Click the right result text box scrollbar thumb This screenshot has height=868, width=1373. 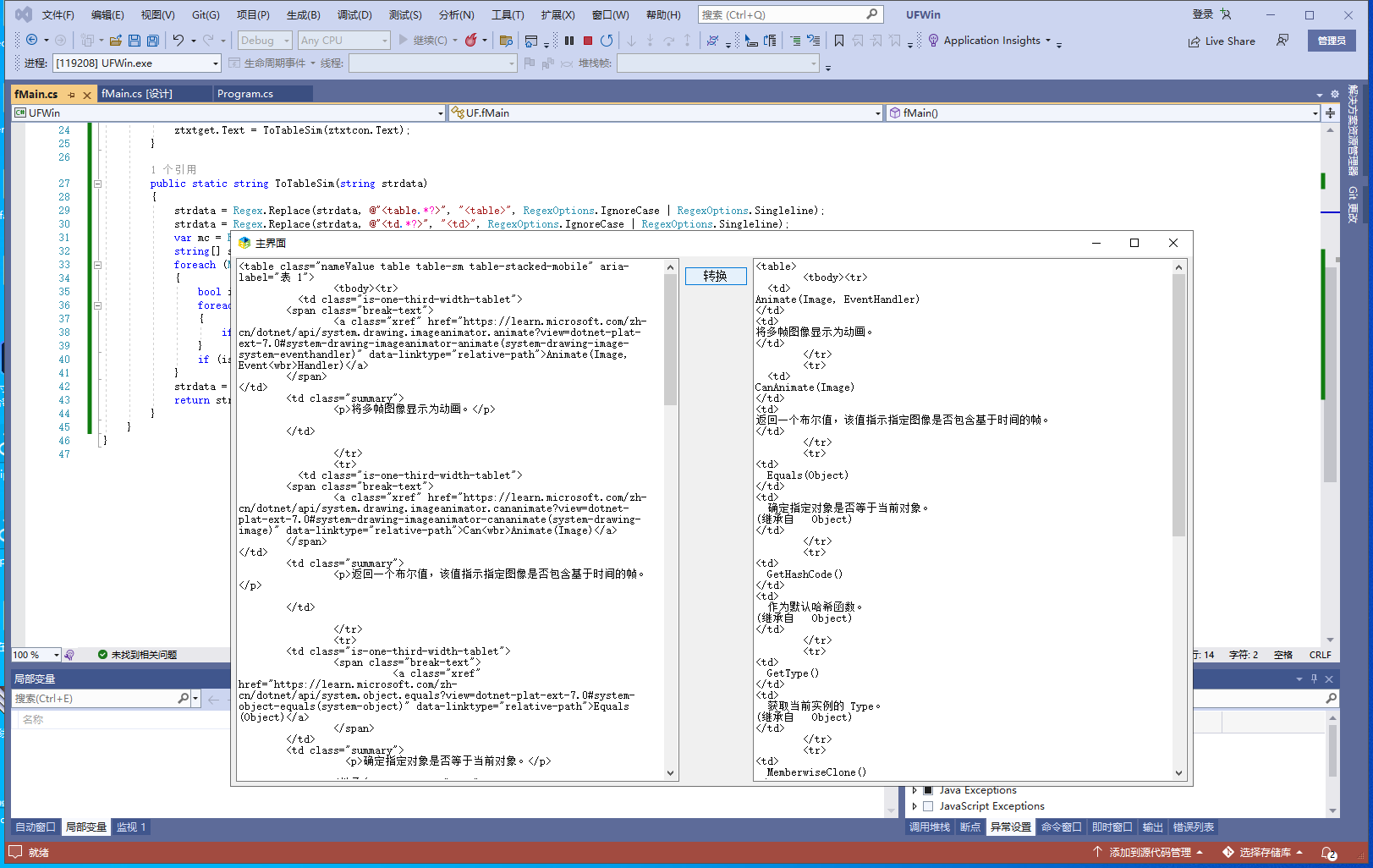coord(1179,404)
